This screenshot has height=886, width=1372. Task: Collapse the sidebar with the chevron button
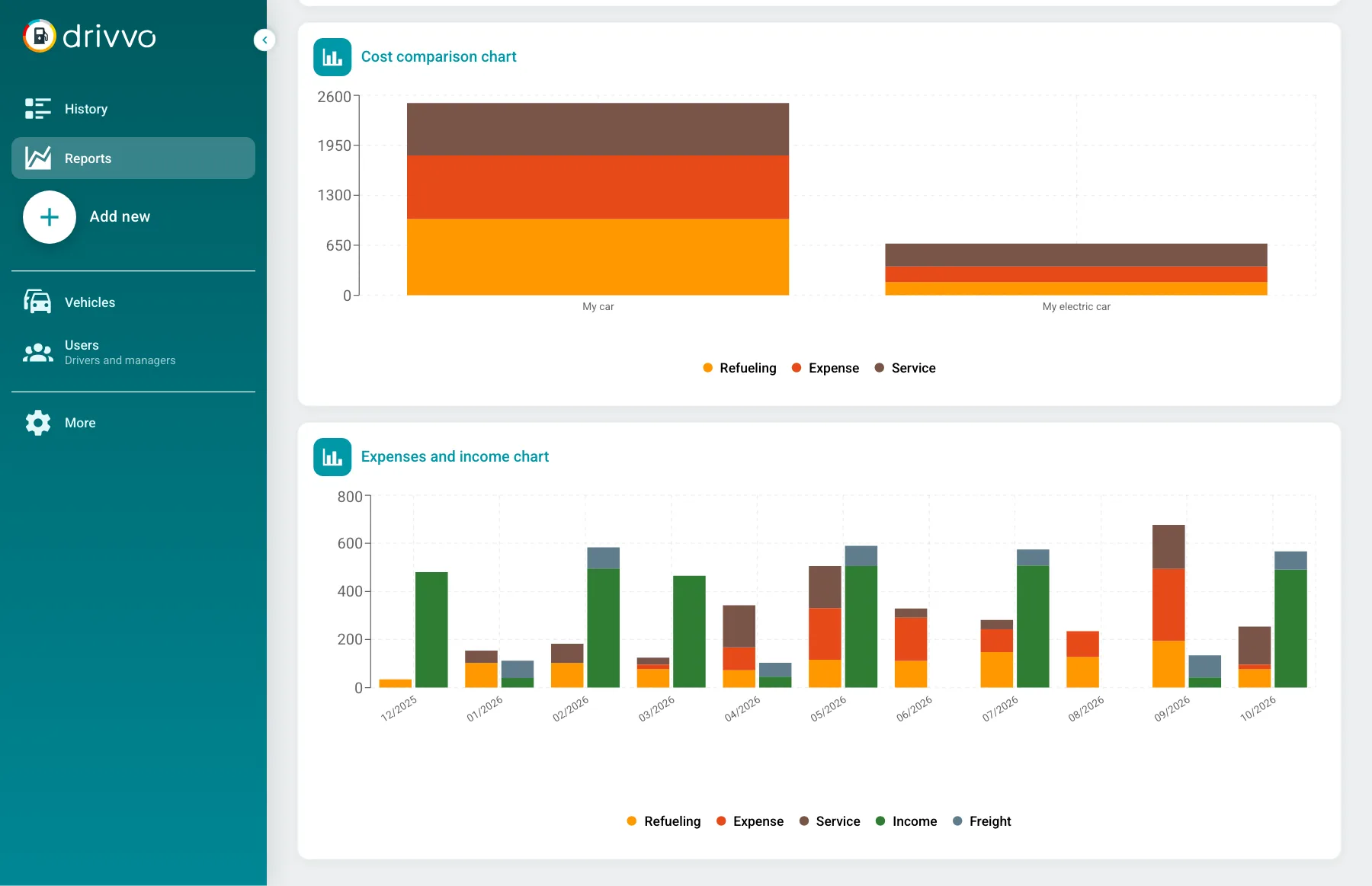point(264,40)
